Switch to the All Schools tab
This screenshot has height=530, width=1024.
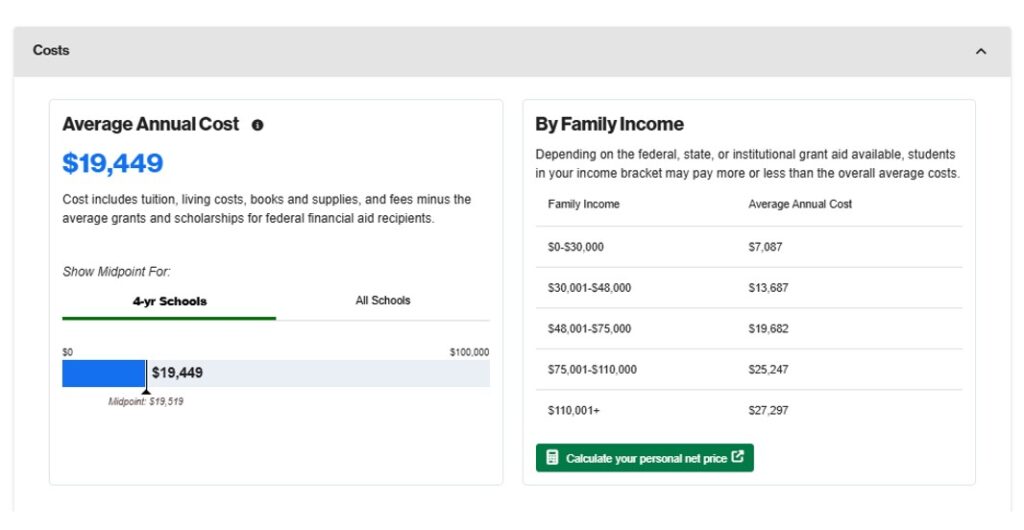coord(383,300)
